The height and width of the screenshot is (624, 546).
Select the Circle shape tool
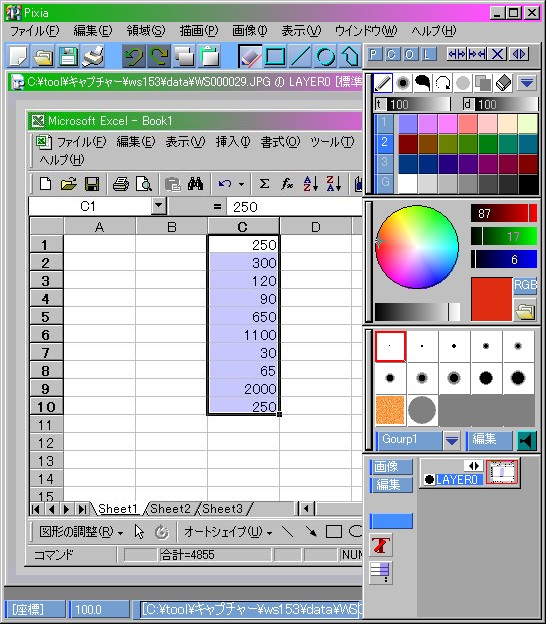pyautogui.click(x=325, y=56)
